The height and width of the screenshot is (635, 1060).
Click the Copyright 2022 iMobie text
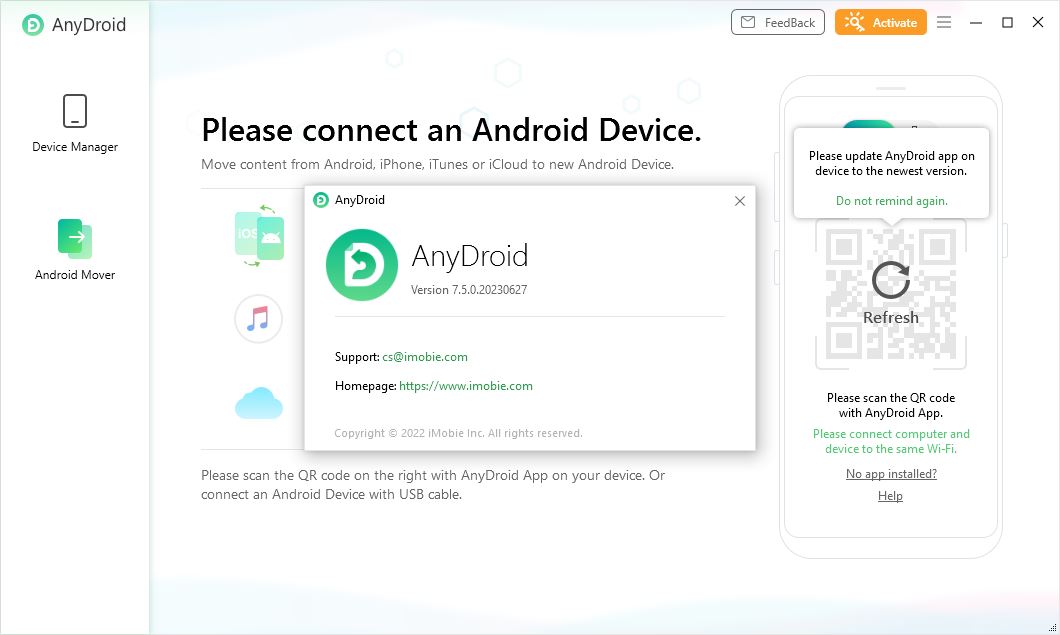coord(458,433)
